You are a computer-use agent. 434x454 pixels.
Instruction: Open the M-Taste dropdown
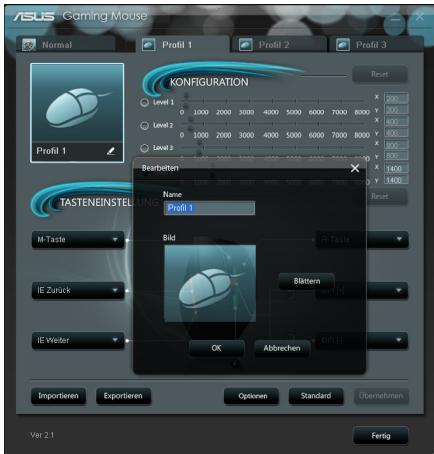pyautogui.click(x=78, y=240)
